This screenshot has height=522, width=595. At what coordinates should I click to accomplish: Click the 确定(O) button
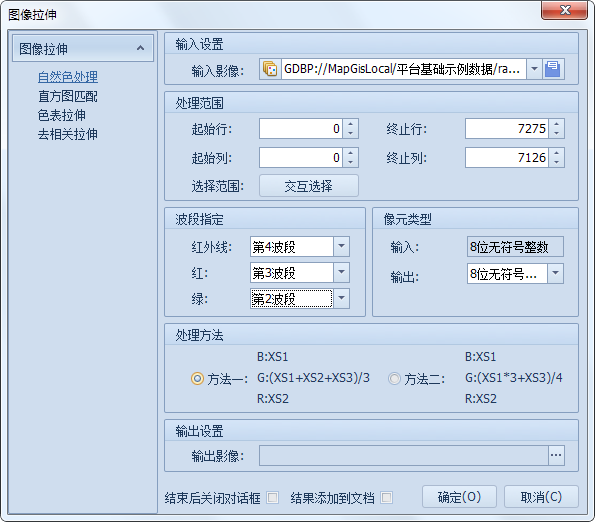tap(459, 497)
